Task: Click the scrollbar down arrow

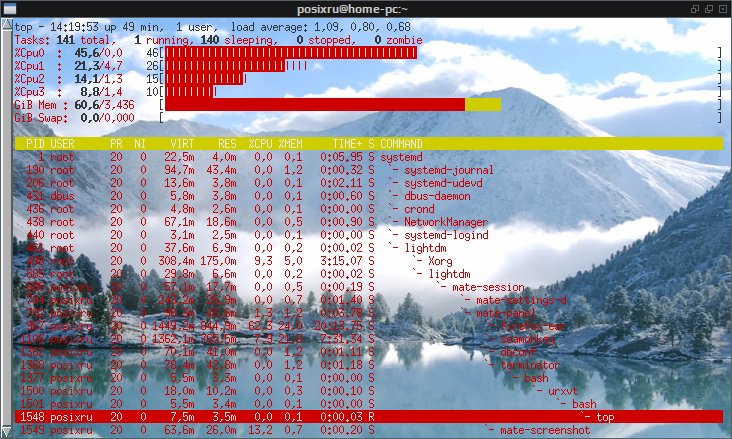Action: pyautogui.click(x=7, y=431)
